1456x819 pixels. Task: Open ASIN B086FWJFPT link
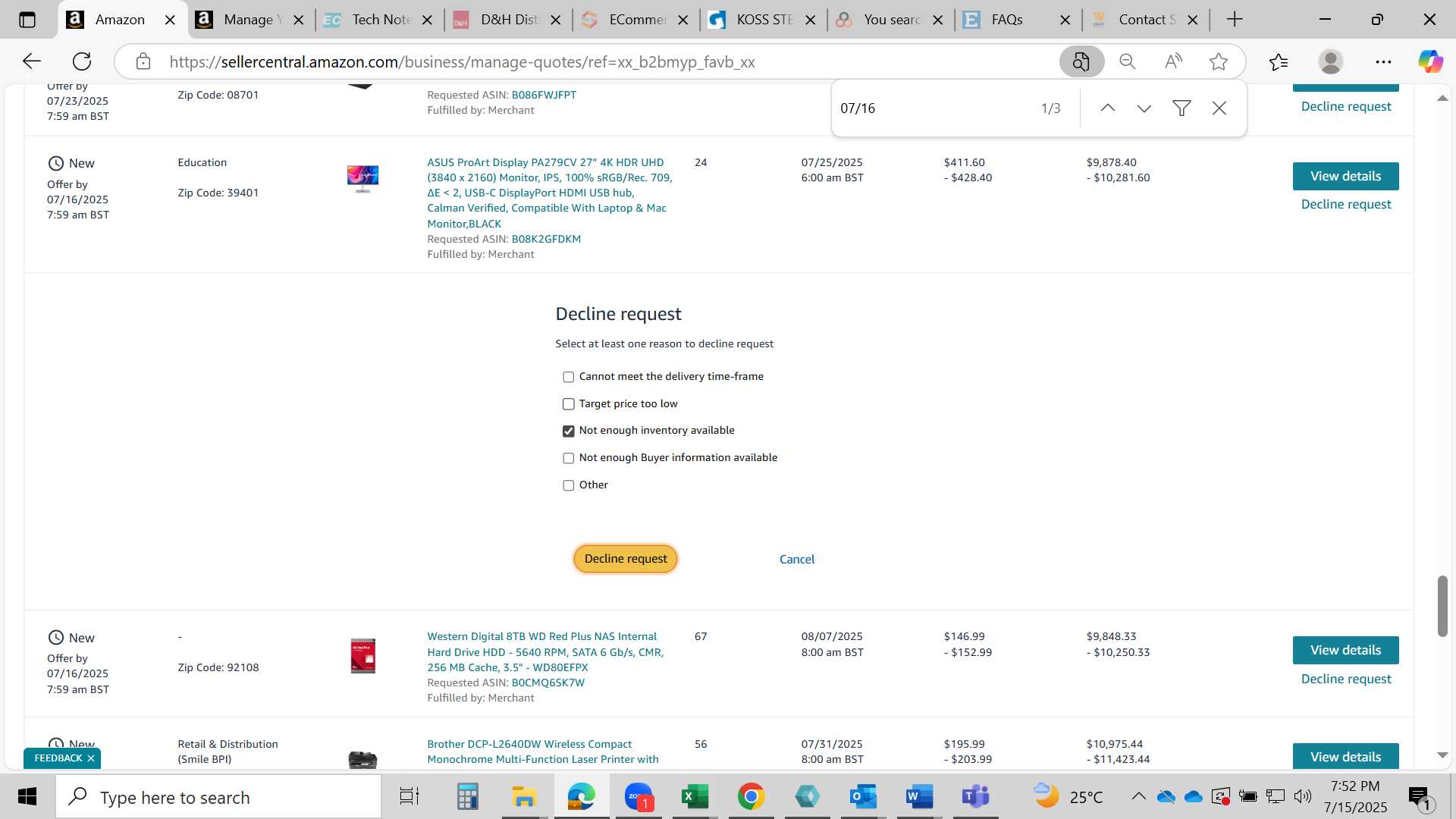point(544,95)
